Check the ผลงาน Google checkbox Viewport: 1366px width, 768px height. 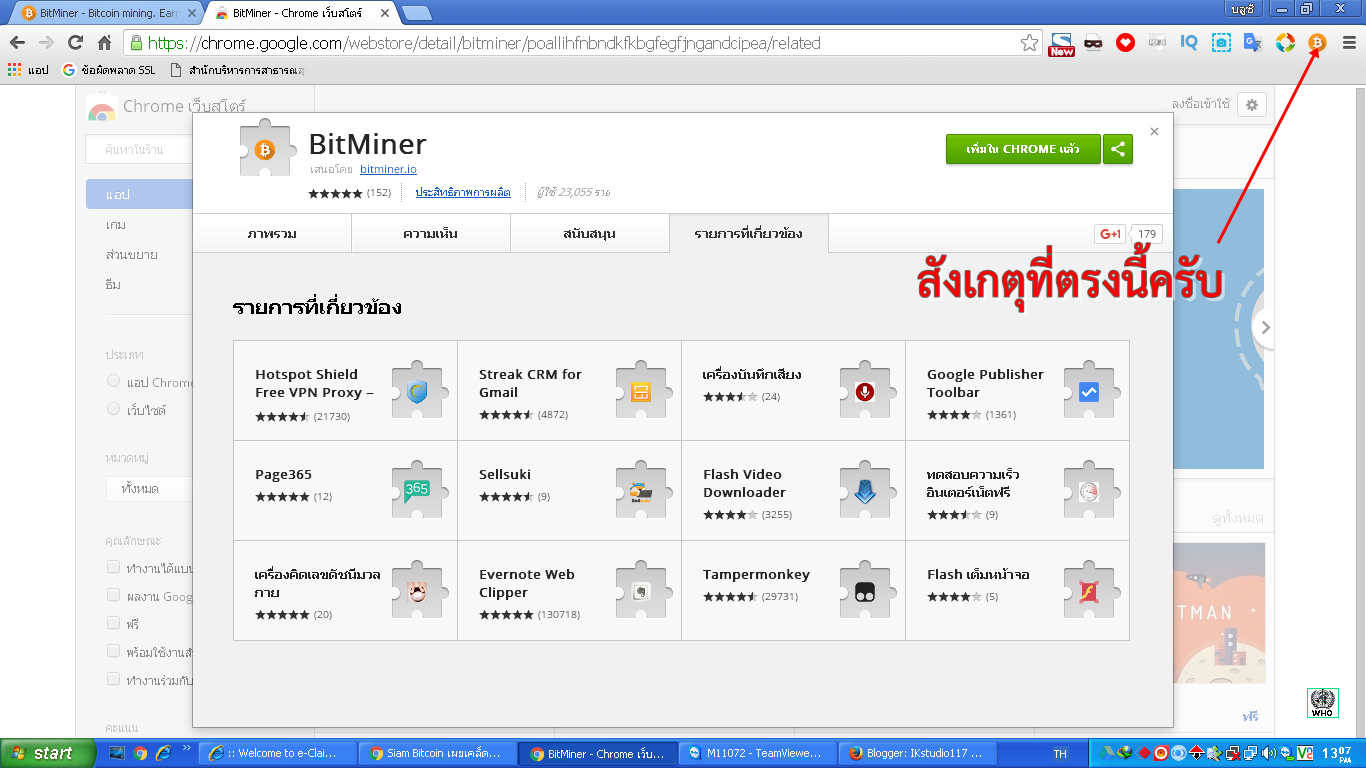tap(114, 596)
